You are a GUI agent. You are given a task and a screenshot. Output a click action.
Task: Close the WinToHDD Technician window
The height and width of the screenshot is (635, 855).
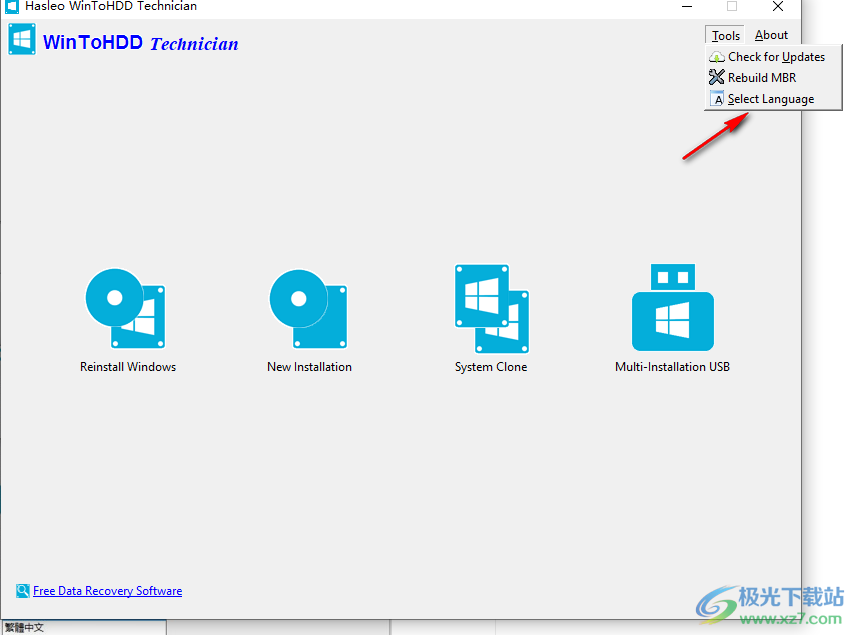778,7
